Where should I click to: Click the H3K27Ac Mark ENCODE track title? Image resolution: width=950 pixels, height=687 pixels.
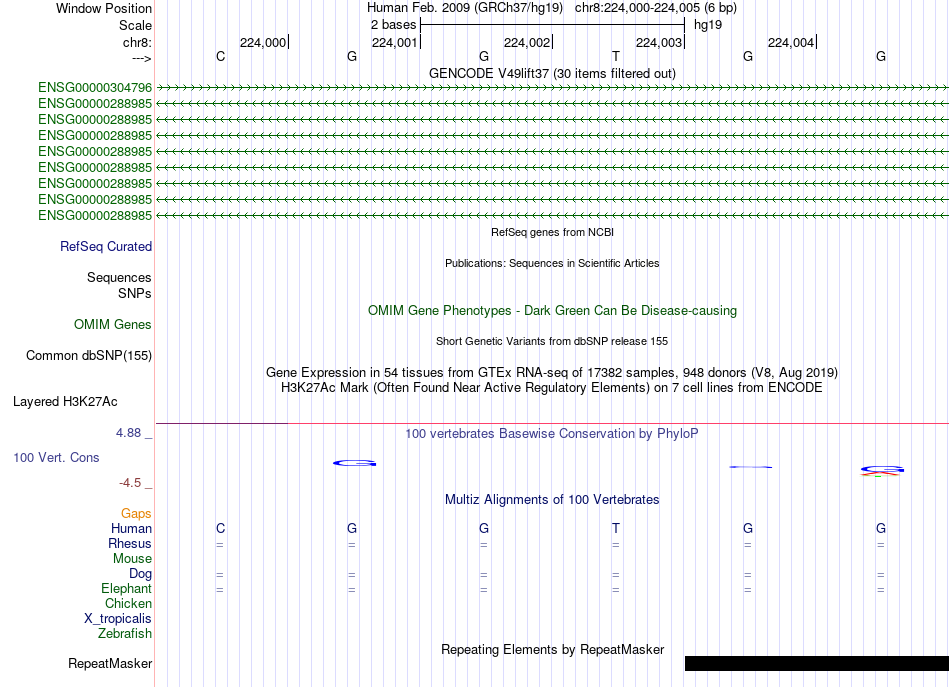(552, 387)
